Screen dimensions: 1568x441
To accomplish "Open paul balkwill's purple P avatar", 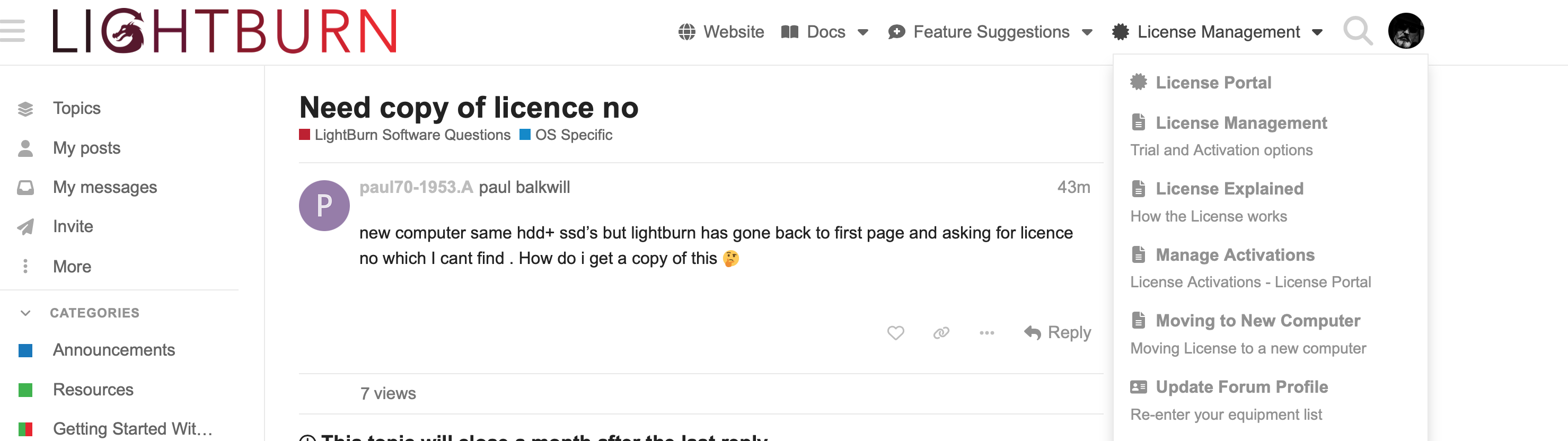I will coord(324,206).
